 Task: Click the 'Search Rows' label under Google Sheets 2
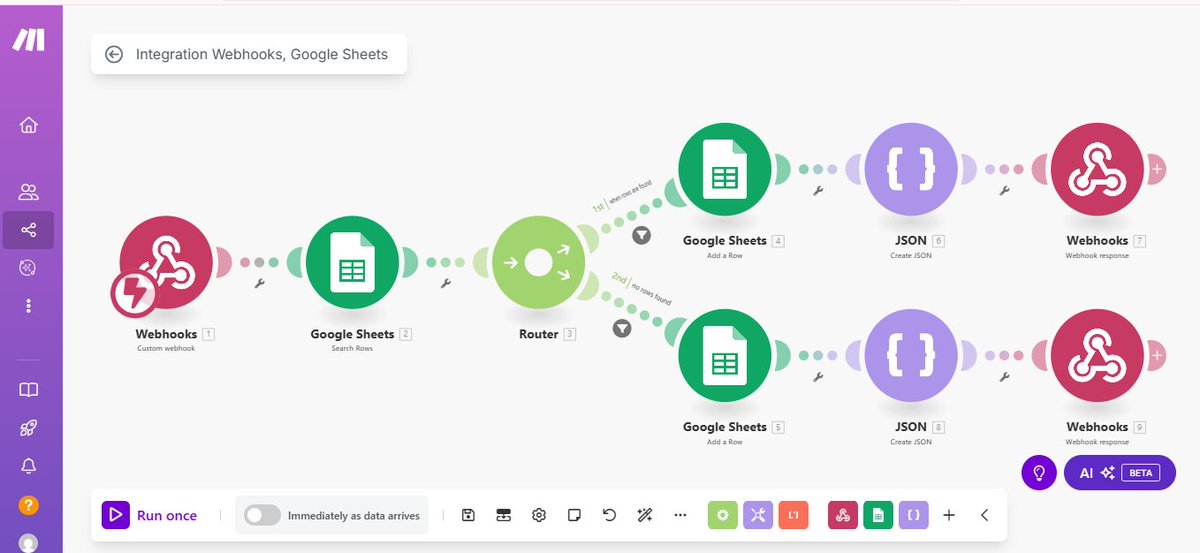352,348
